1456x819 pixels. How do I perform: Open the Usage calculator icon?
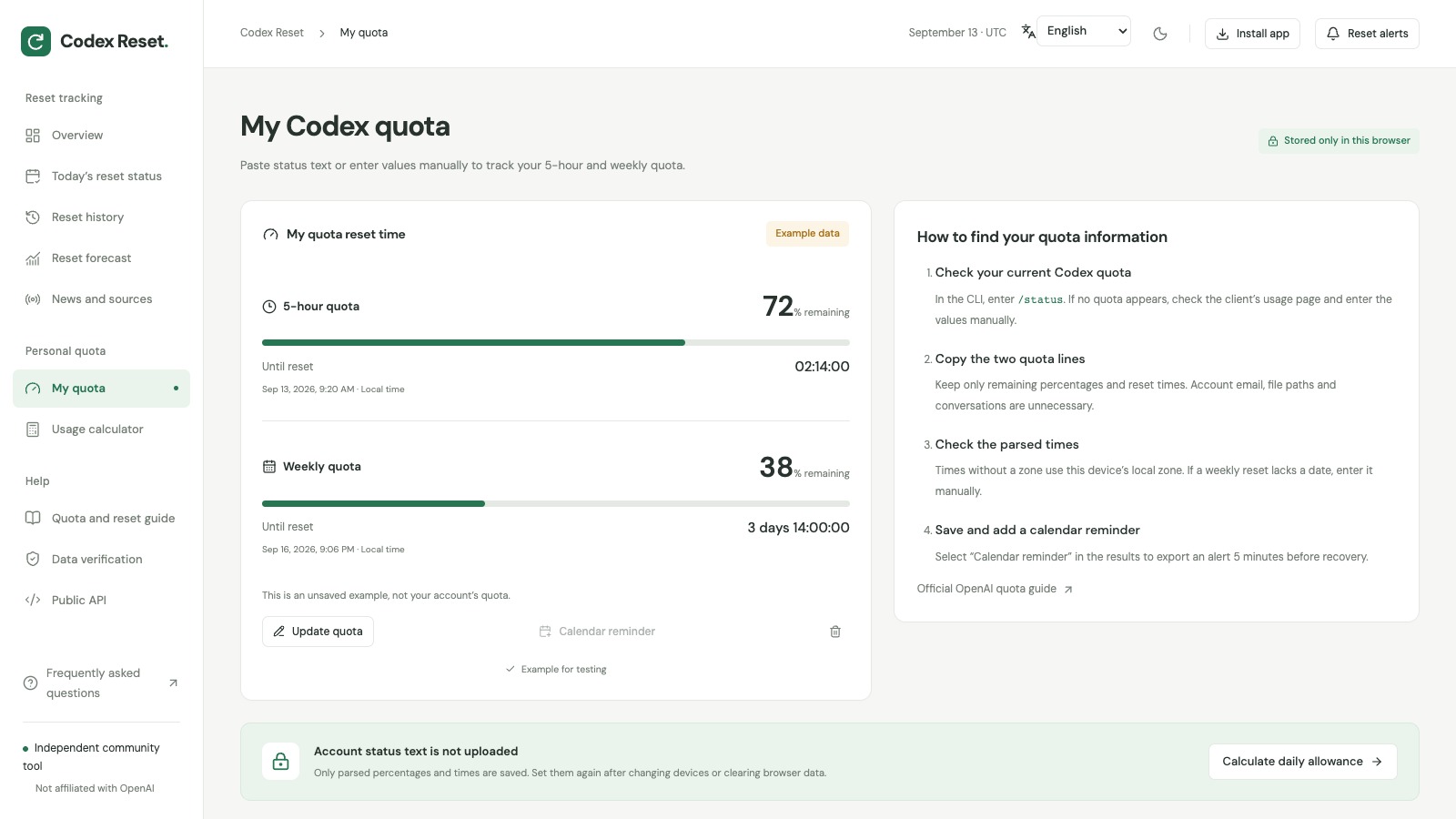33,430
